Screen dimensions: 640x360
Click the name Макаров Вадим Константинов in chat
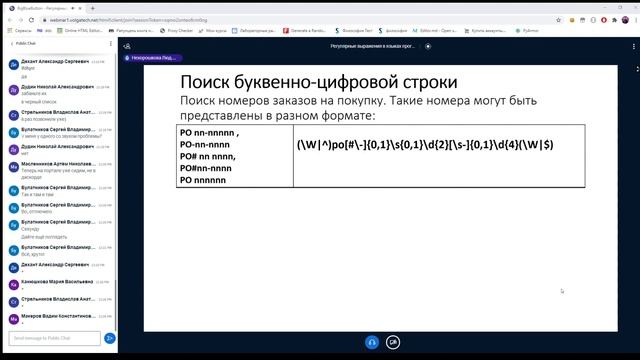point(58,316)
